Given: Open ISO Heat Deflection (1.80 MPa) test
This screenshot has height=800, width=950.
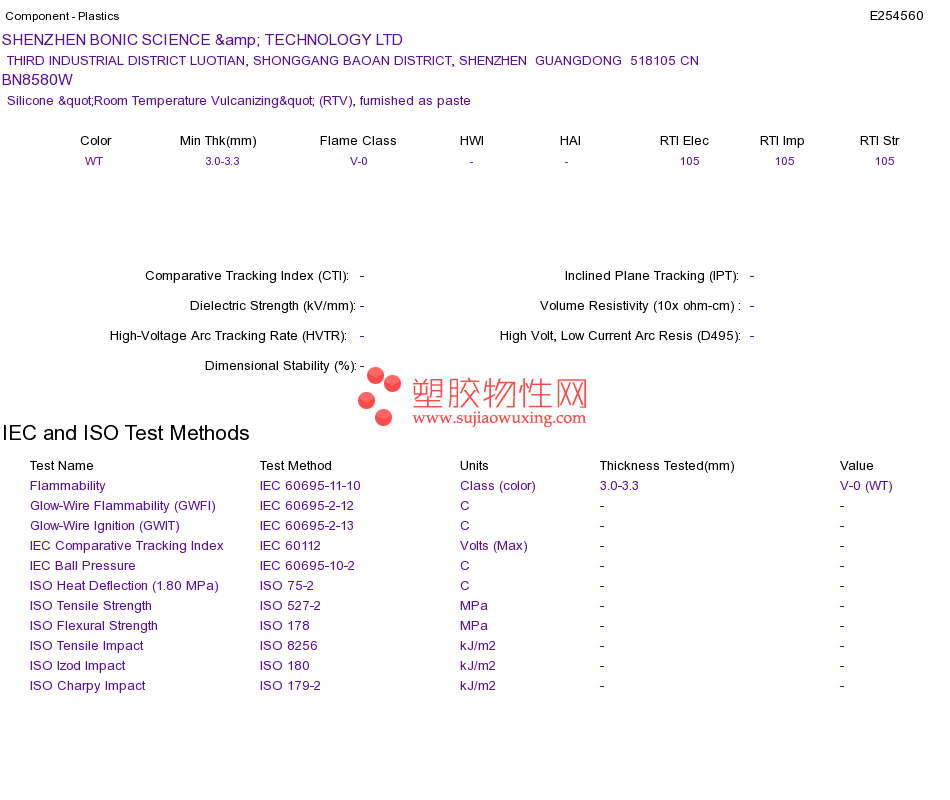Looking at the screenshot, I should [x=124, y=586].
